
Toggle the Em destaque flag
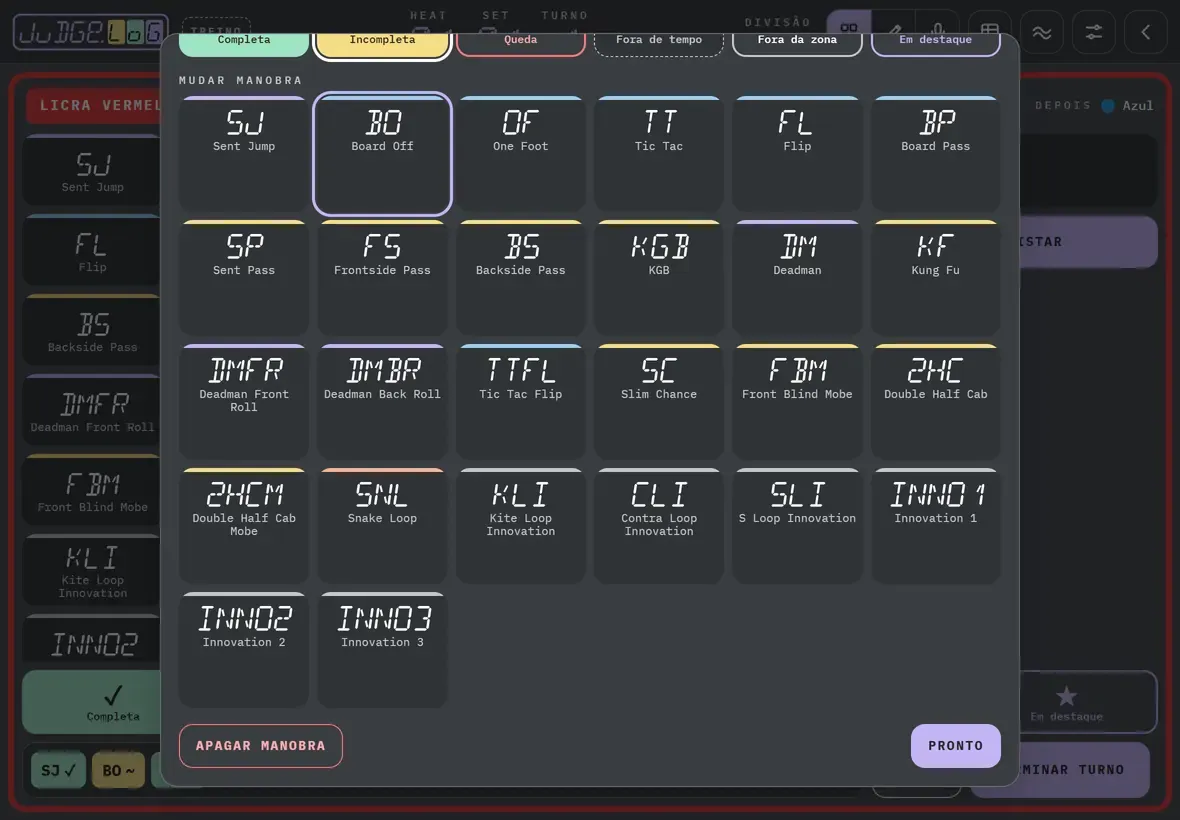935,42
